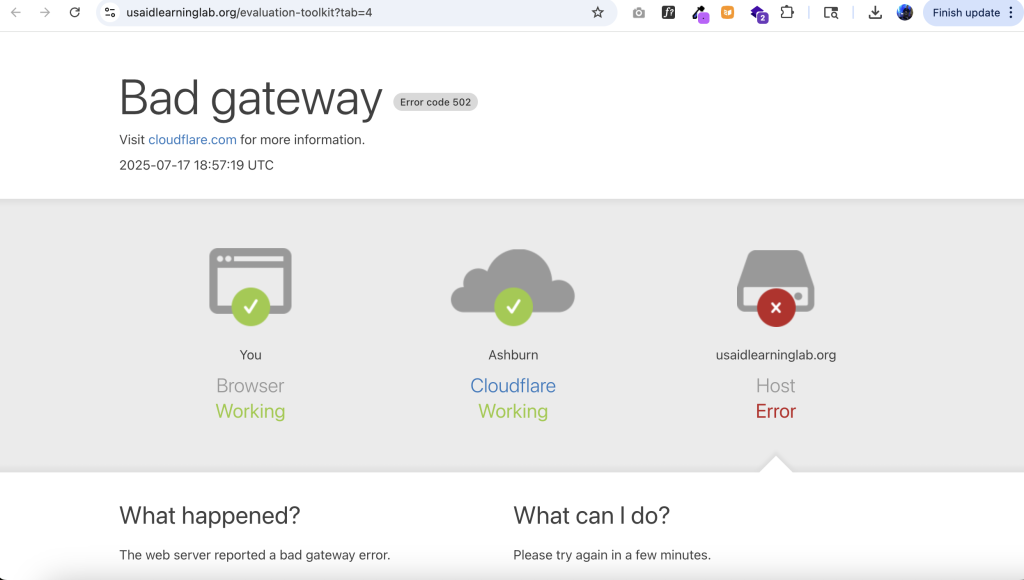Open the orange book extension icon
Screen dimensions: 1024x580
pyautogui.click(x=728, y=12)
